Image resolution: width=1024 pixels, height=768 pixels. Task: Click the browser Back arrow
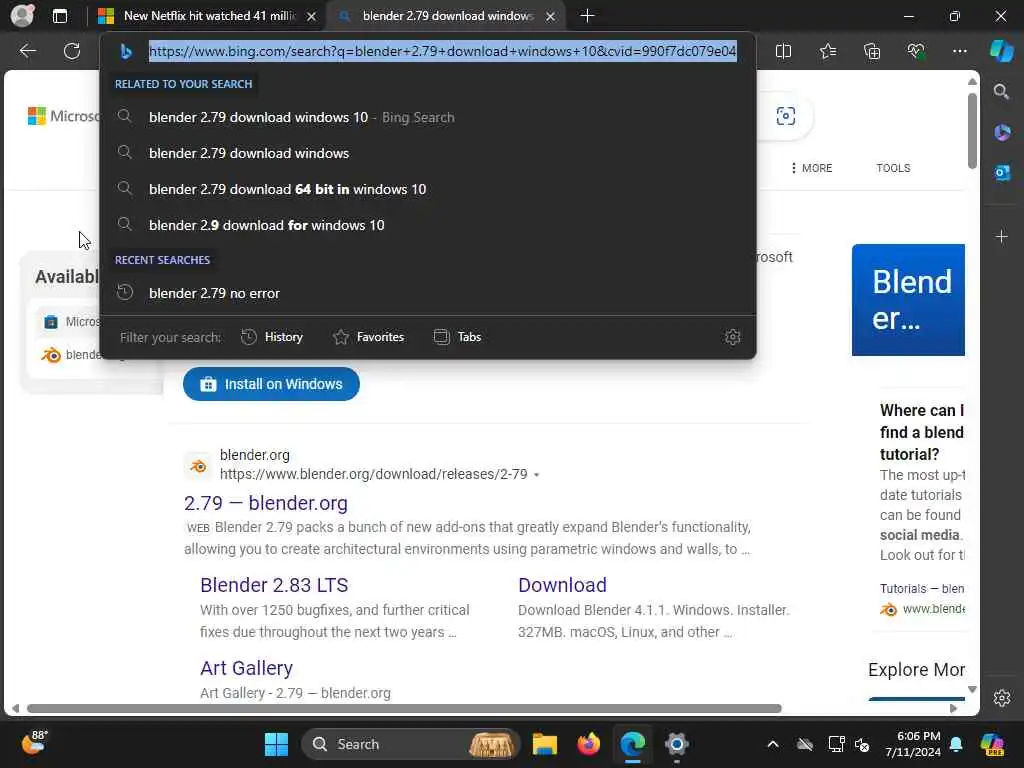coord(27,51)
